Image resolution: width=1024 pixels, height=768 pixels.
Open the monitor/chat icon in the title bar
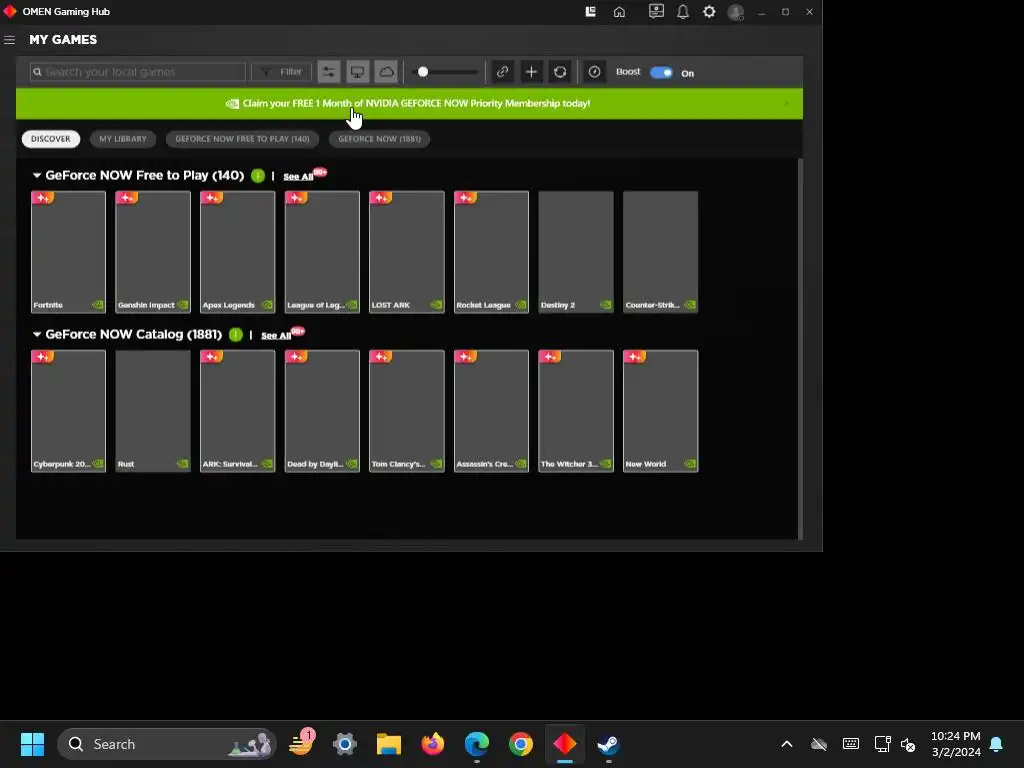pyautogui.click(x=656, y=12)
